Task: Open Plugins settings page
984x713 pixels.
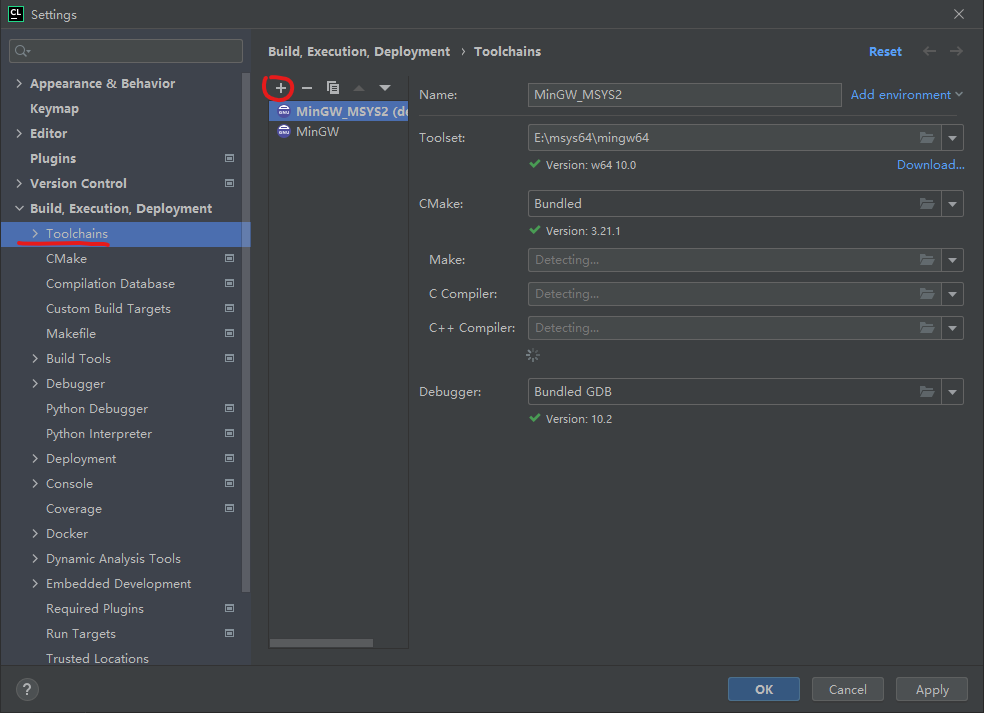Action: click(x=53, y=158)
